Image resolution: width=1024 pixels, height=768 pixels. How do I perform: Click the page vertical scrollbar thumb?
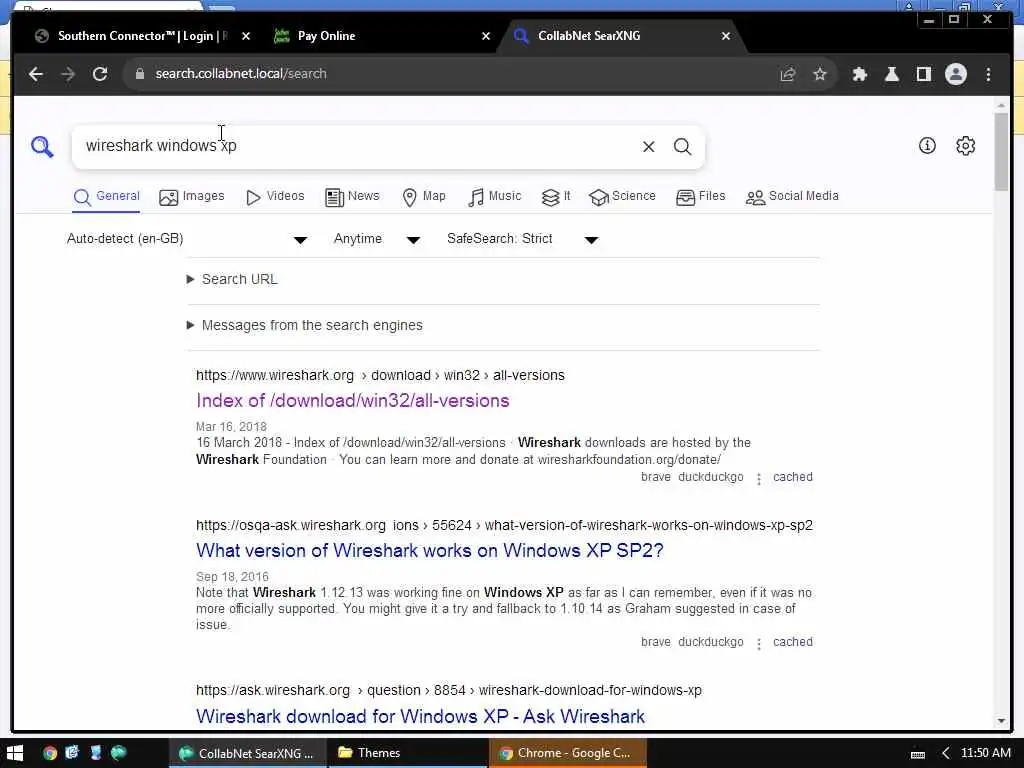coord(1001,152)
